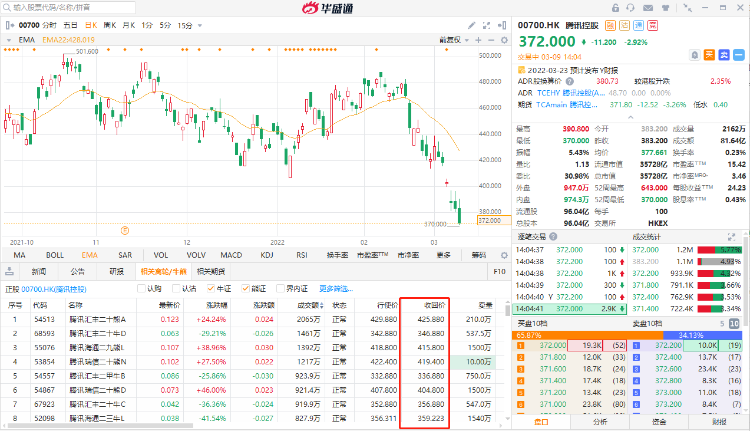750x431 pixels.
Task: Select the chart drawing pencil tool
Action: point(472,25)
